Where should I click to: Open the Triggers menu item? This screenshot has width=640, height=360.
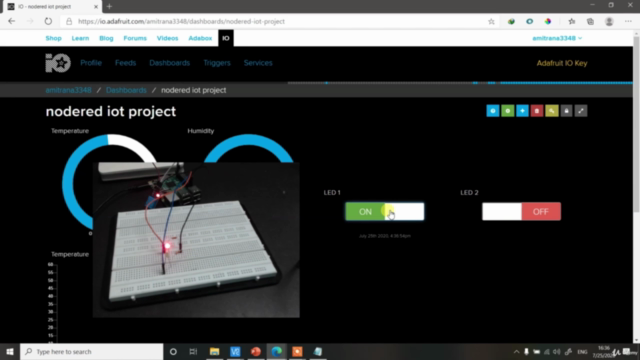click(217, 63)
